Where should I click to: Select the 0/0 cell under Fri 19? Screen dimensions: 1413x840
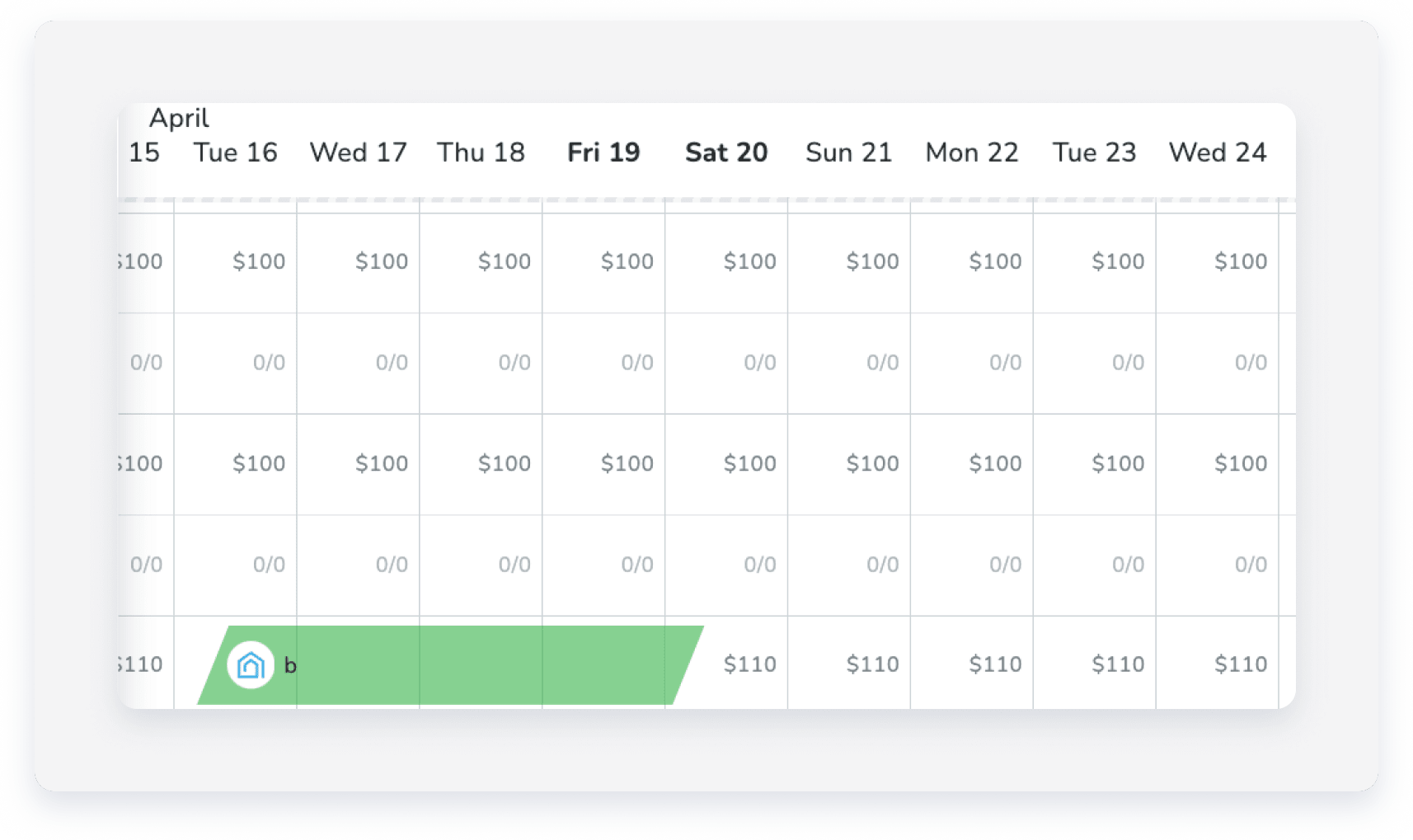point(636,363)
